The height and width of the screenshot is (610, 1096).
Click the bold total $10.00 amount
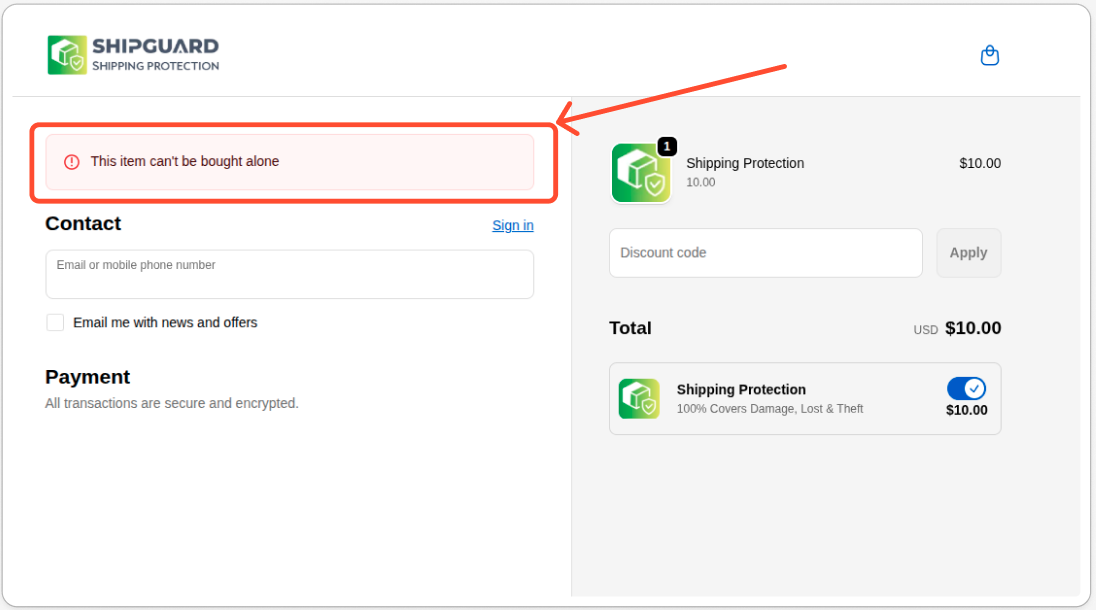972,328
